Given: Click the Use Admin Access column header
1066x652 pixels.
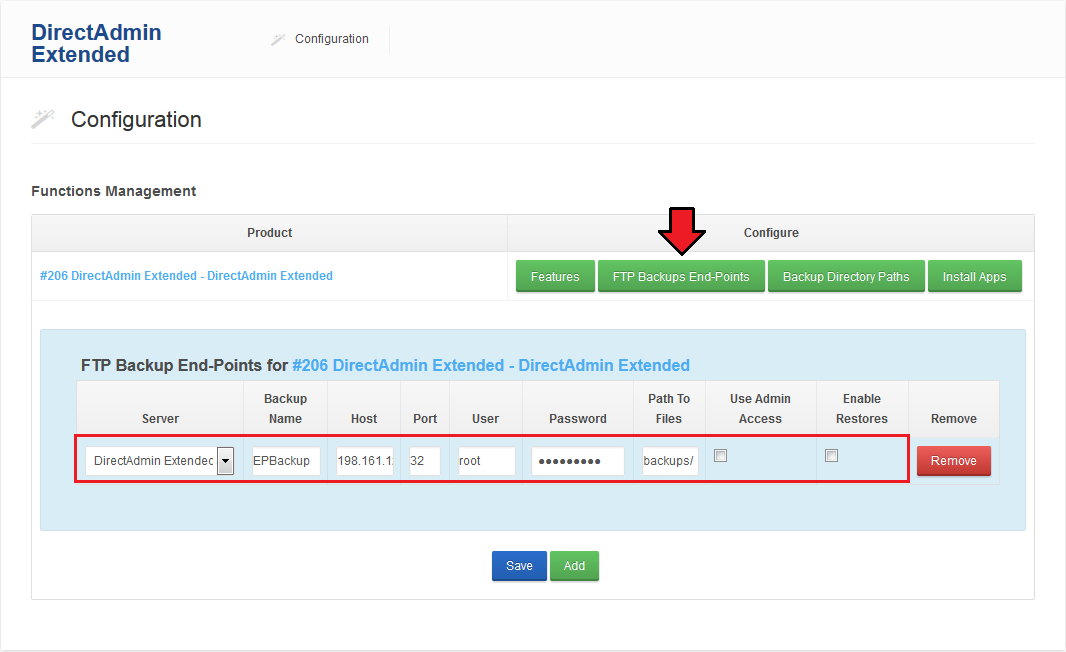Looking at the screenshot, I should (760, 409).
